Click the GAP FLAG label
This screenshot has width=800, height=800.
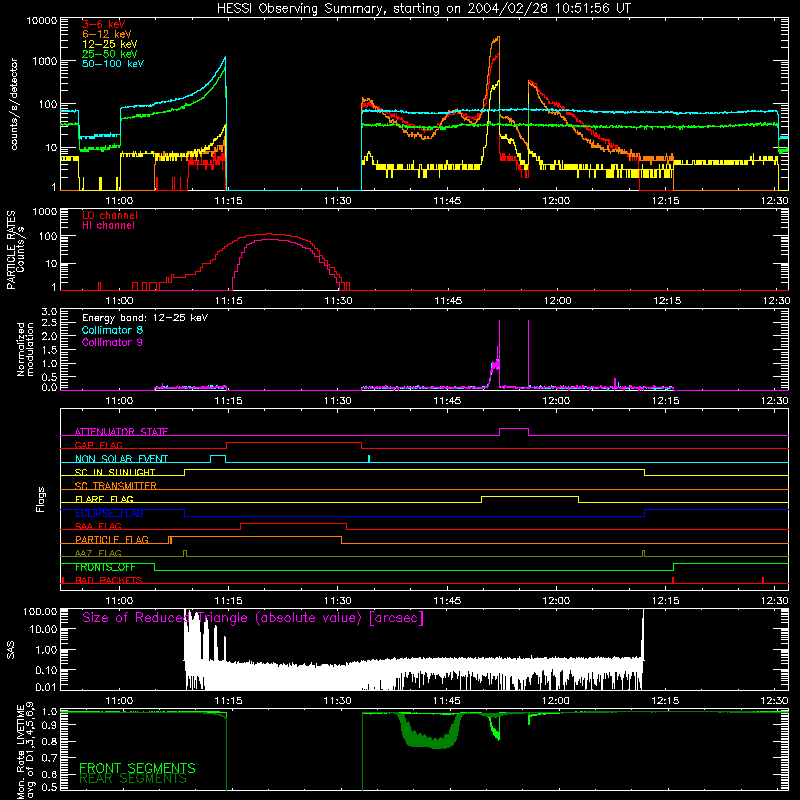(98, 445)
